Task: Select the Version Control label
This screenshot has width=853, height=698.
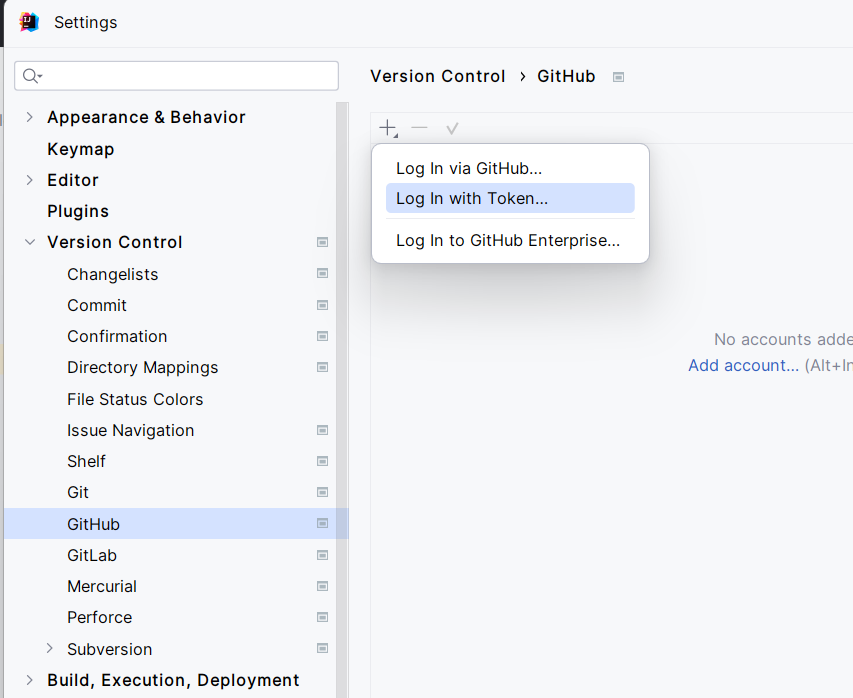Action: (115, 242)
